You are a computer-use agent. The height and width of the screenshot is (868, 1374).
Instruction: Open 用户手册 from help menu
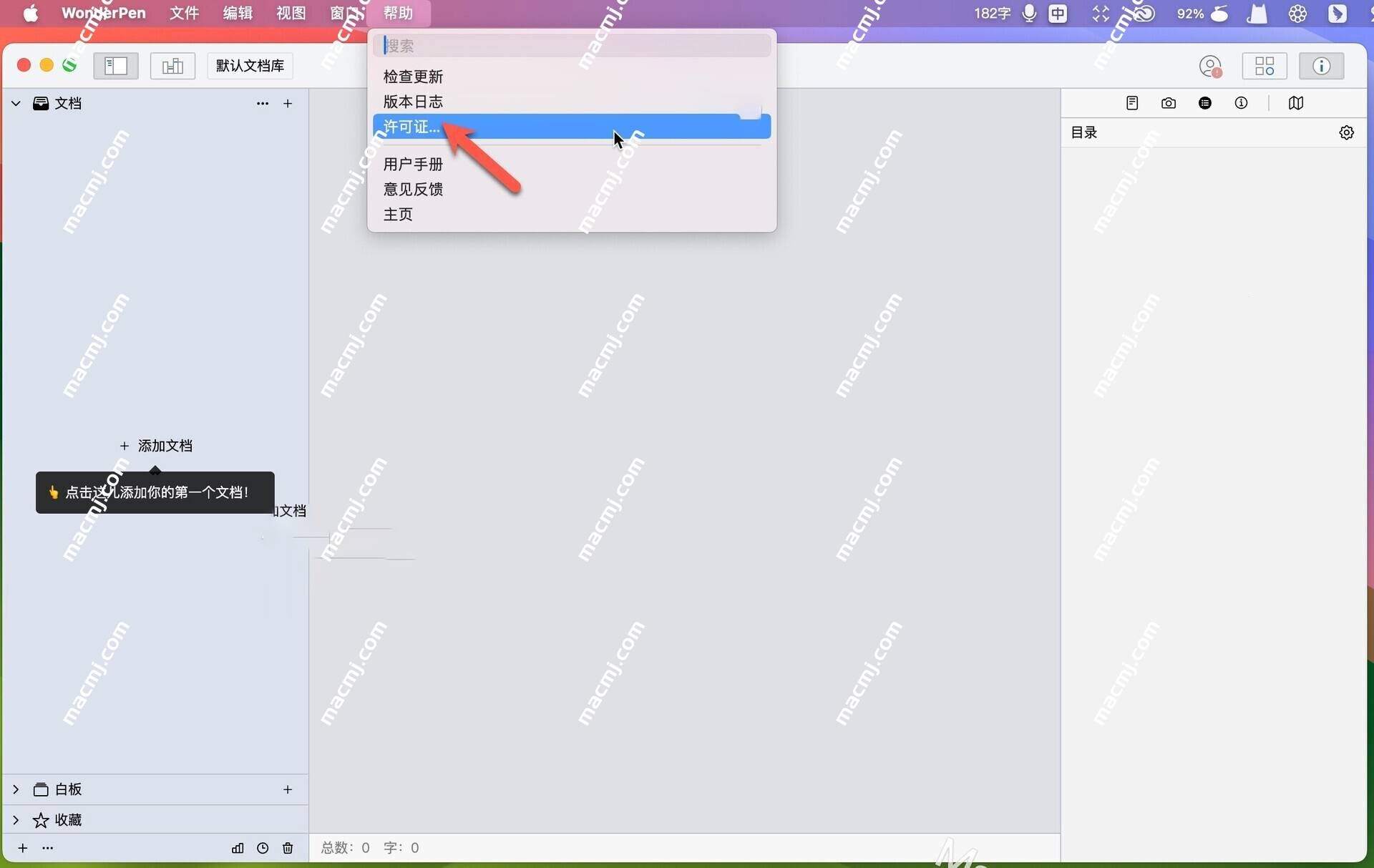click(x=572, y=165)
